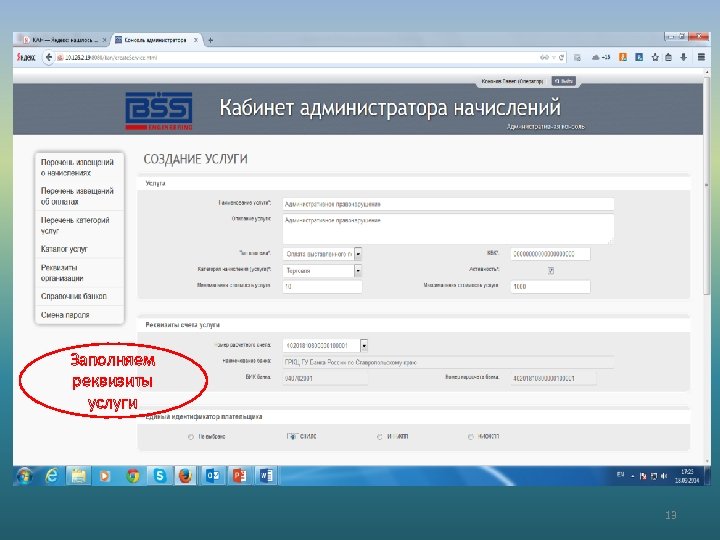Open Skype from the taskbar
720x540 pixels.
160,476
